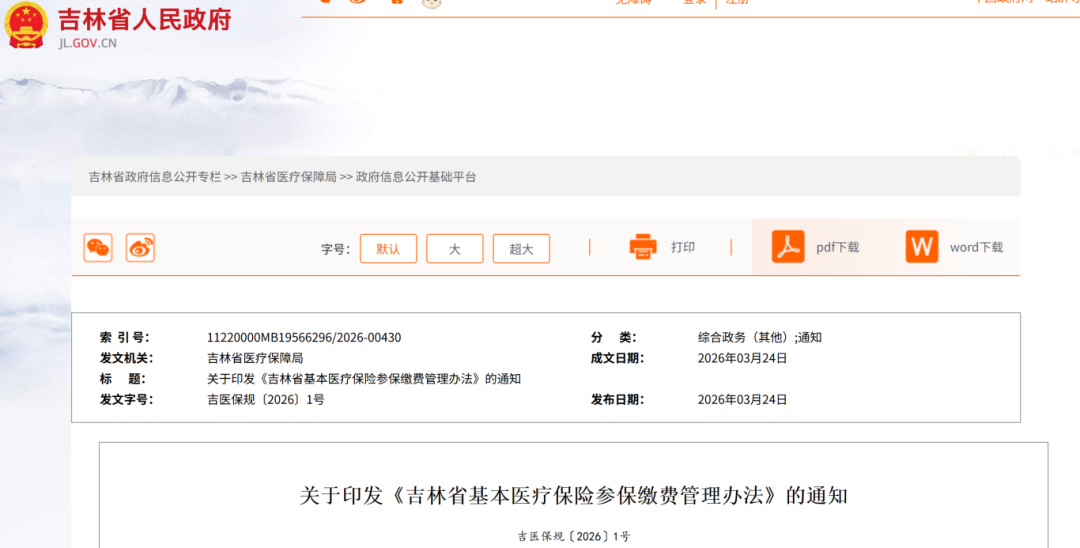1080x548 pixels.
Task: Open 吉林省医疗保障局 breadcrumb link
Action: coord(289,177)
